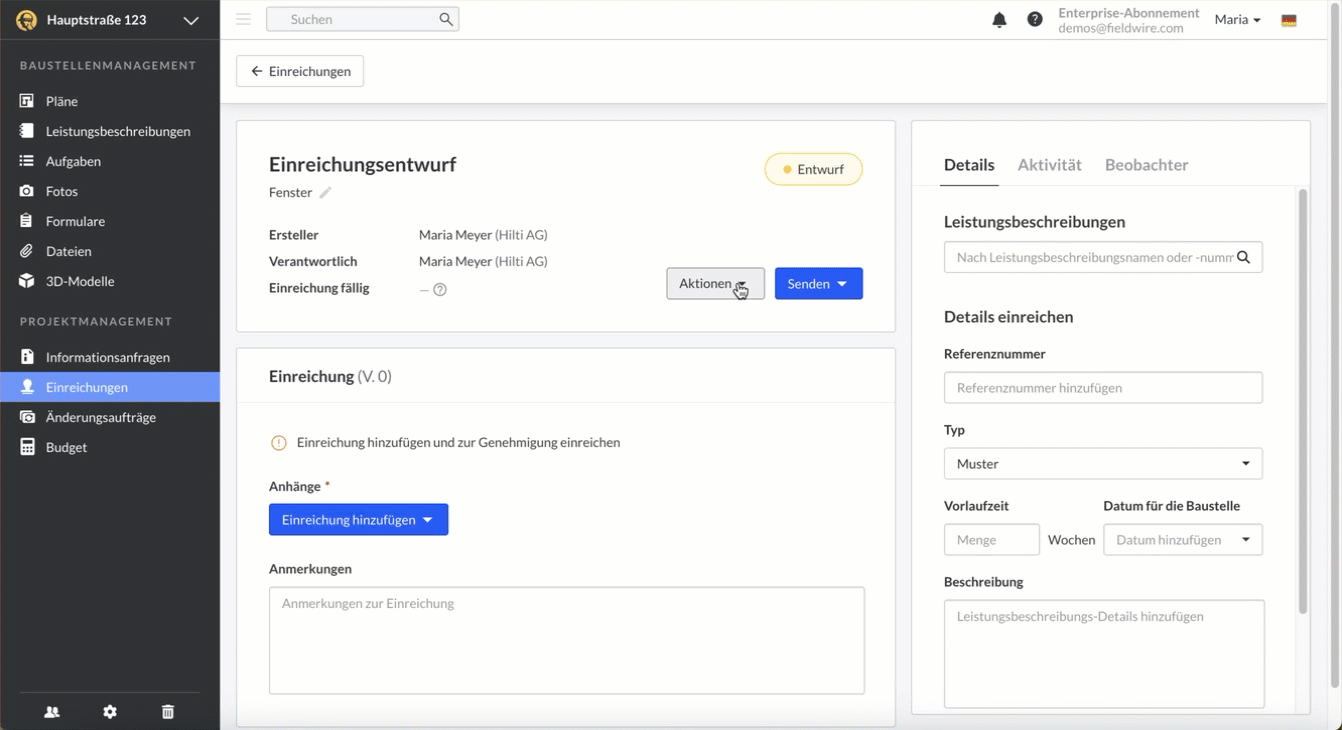Select the German flag language icon

tap(1289, 20)
